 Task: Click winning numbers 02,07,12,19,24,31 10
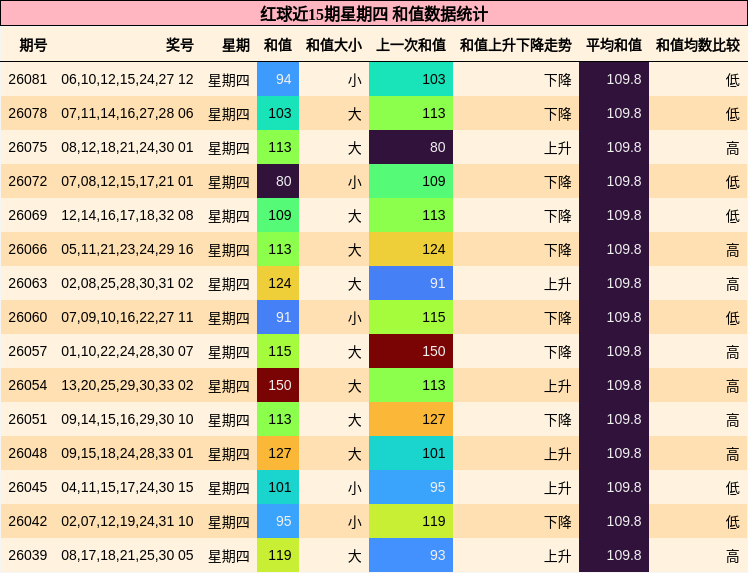click(127, 521)
